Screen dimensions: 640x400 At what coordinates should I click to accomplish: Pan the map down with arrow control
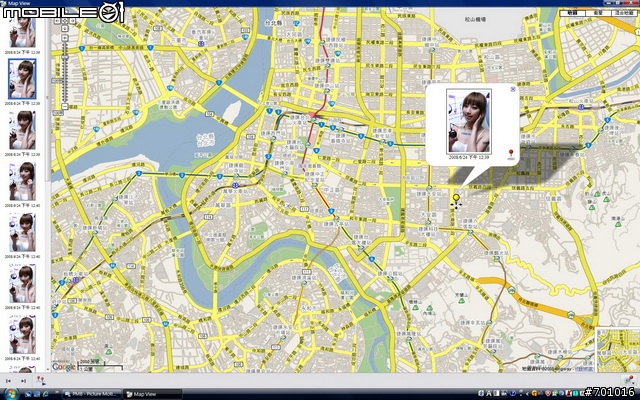(x=64, y=28)
